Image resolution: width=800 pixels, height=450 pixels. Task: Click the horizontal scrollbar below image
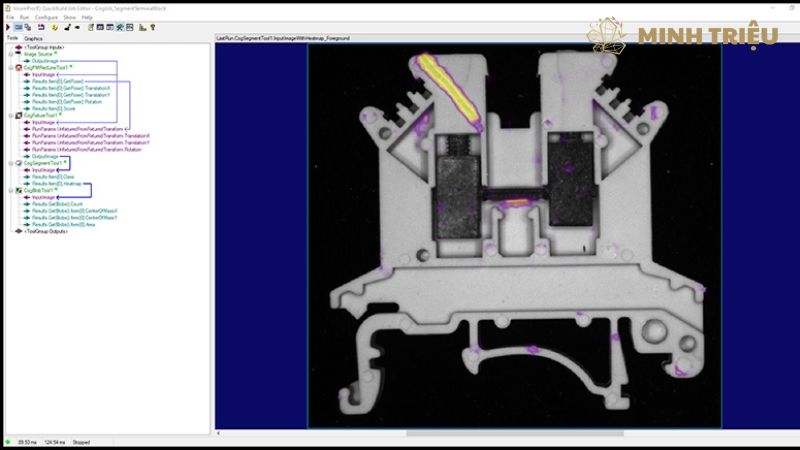(500, 433)
